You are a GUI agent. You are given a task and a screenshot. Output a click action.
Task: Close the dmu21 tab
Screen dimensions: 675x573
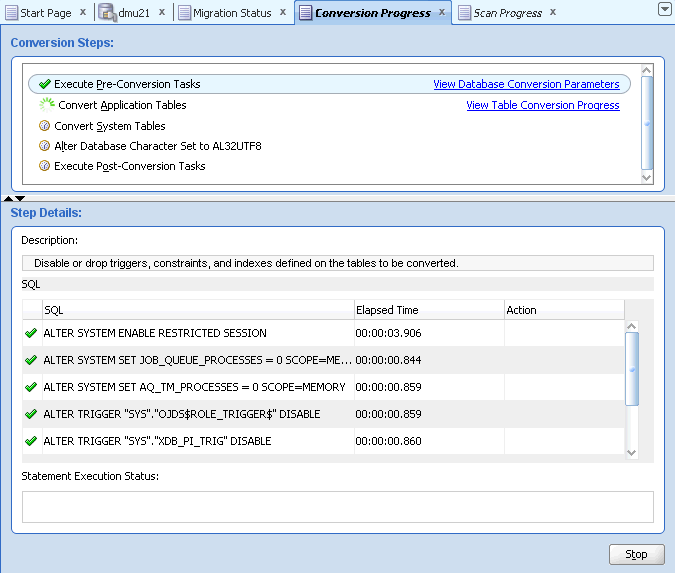point(162,12)
